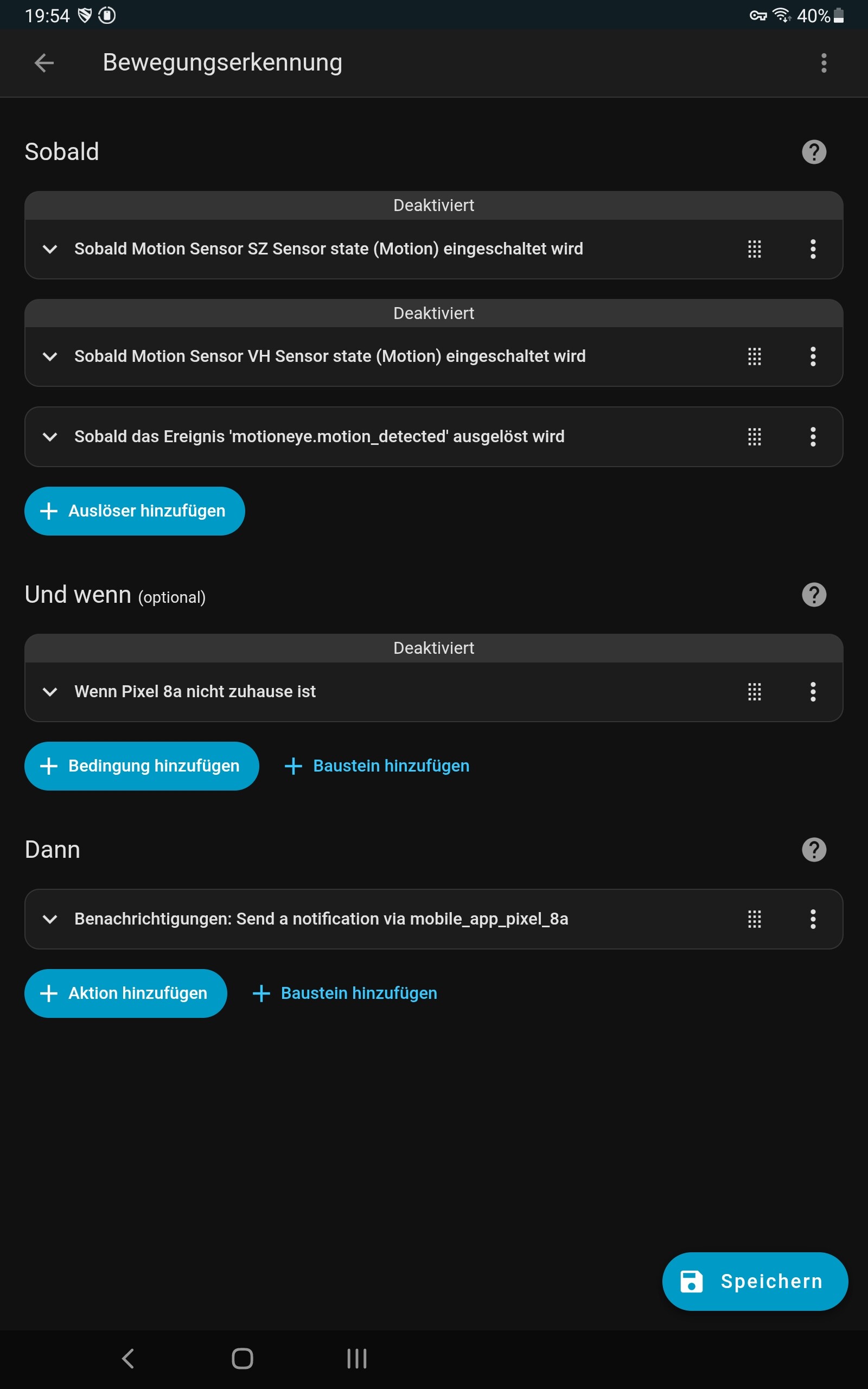Open options menu for Motion Sensor SZ trigger
This screenshot has width=868, height=1389.
point(813,249)
